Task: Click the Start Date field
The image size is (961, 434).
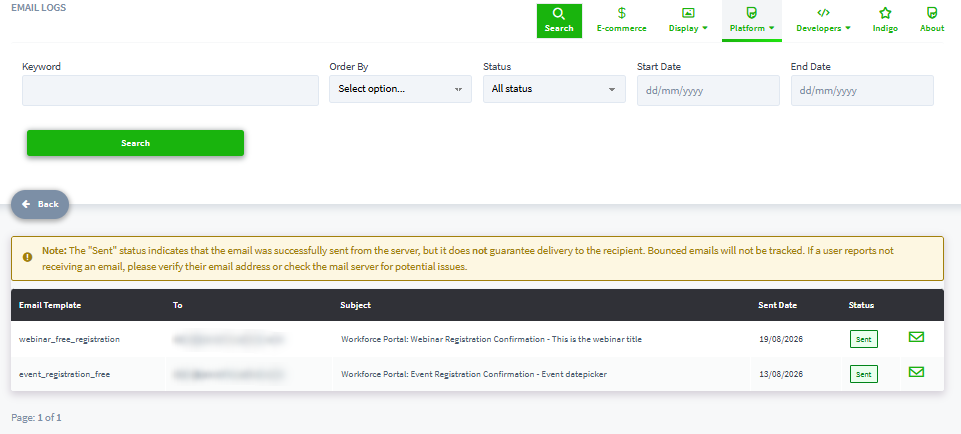Action: pos(708,91)
